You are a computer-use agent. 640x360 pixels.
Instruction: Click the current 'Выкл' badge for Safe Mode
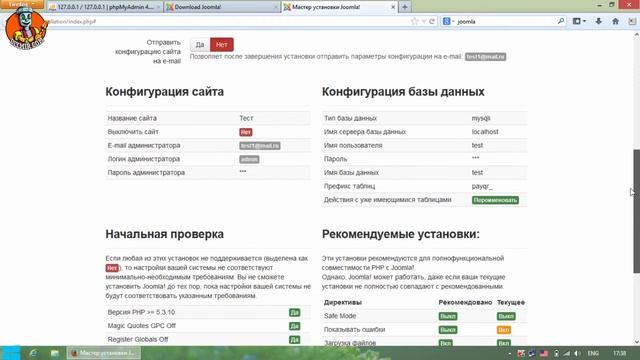(506, 316)
